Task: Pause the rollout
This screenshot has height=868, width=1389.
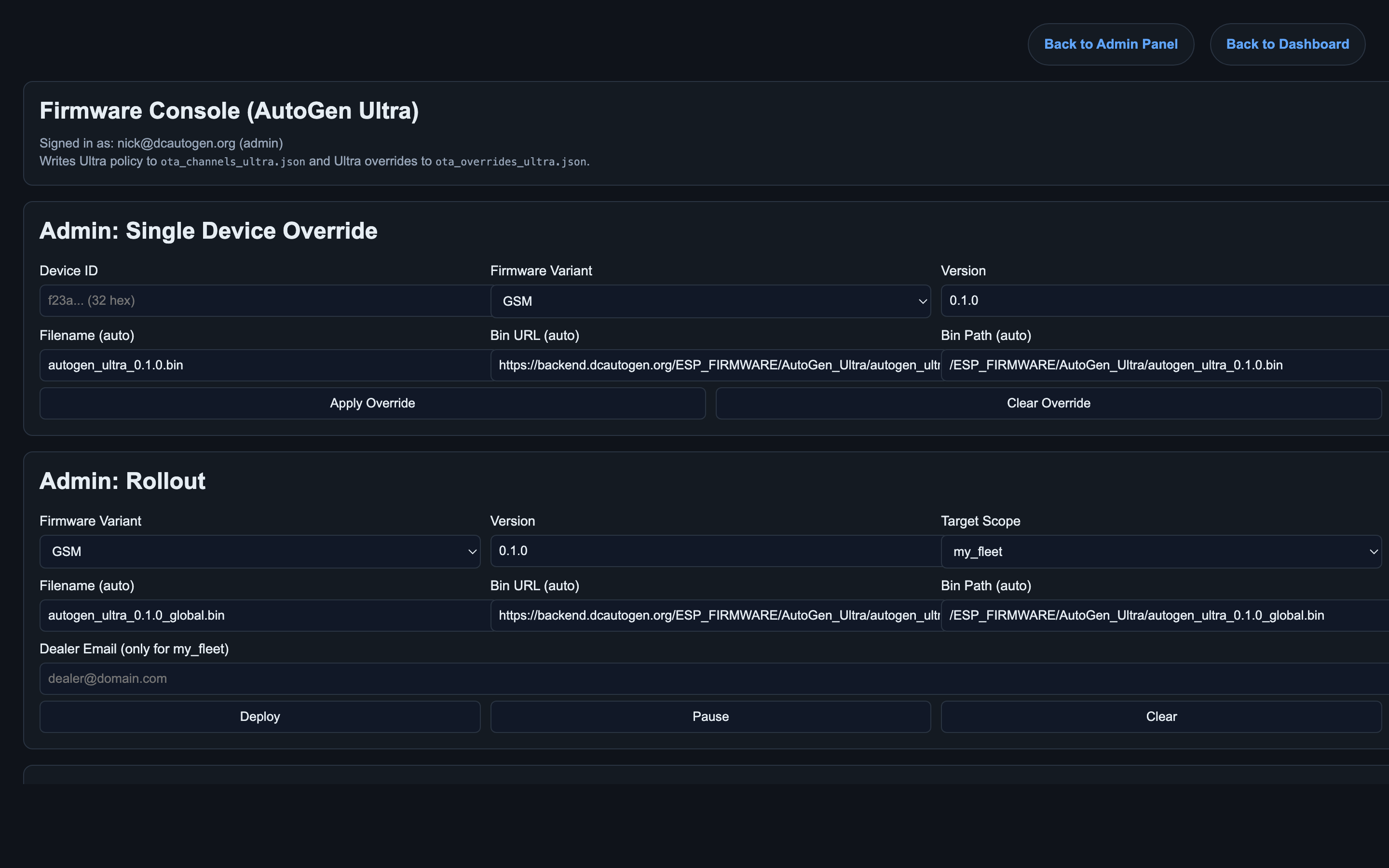Action: [710, 717]
